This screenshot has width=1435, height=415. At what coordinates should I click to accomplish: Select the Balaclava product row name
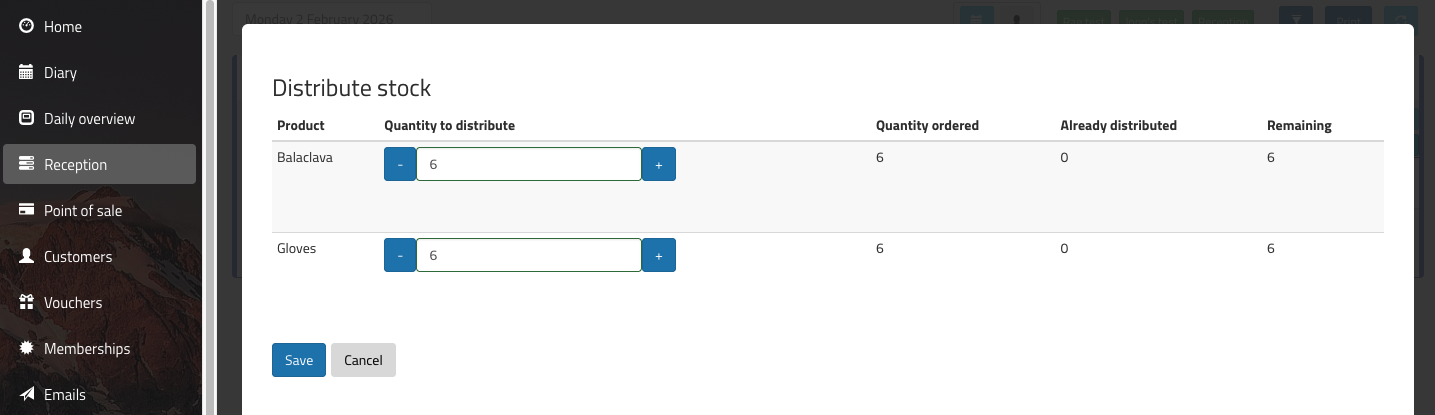pyautogui.click(x=305, y=157)
